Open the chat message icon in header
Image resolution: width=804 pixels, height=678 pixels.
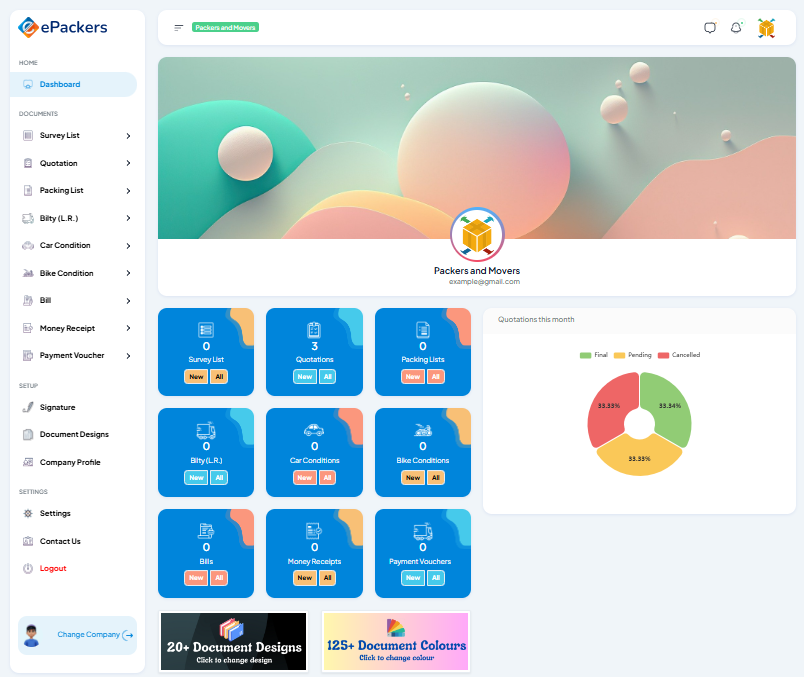[x=710, y=28]
